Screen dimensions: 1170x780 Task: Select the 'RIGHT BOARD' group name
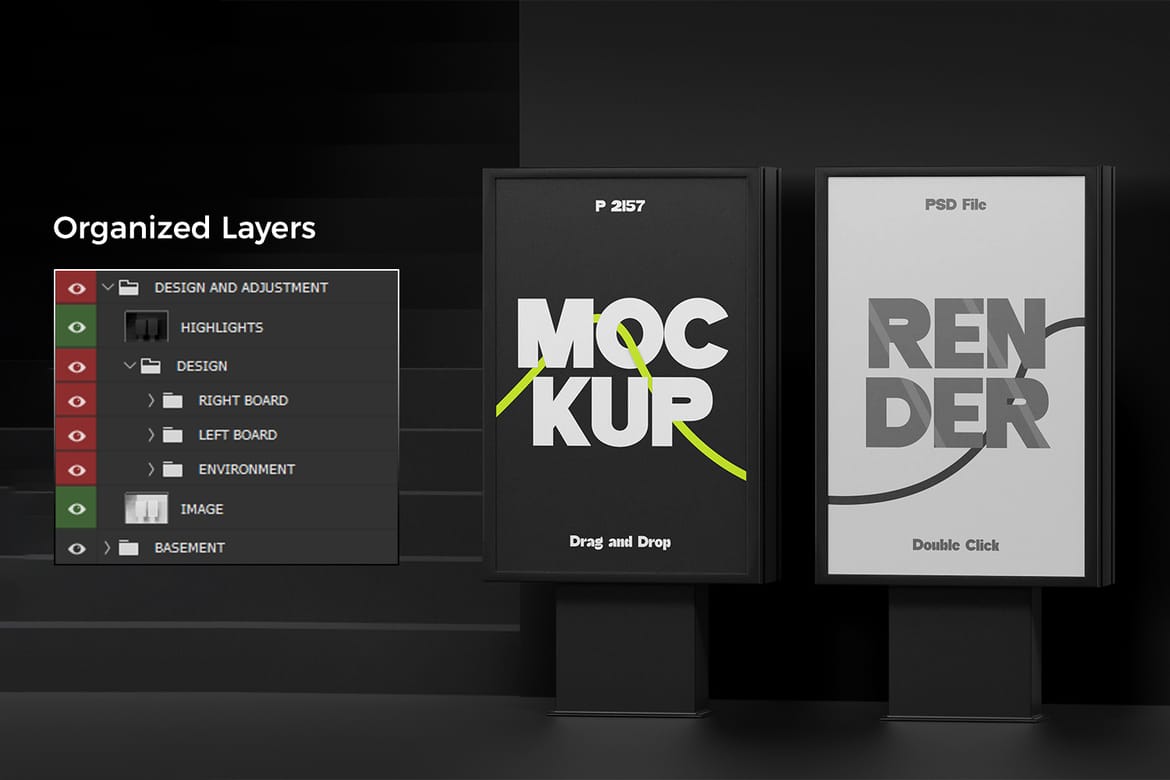pos(243,400)
